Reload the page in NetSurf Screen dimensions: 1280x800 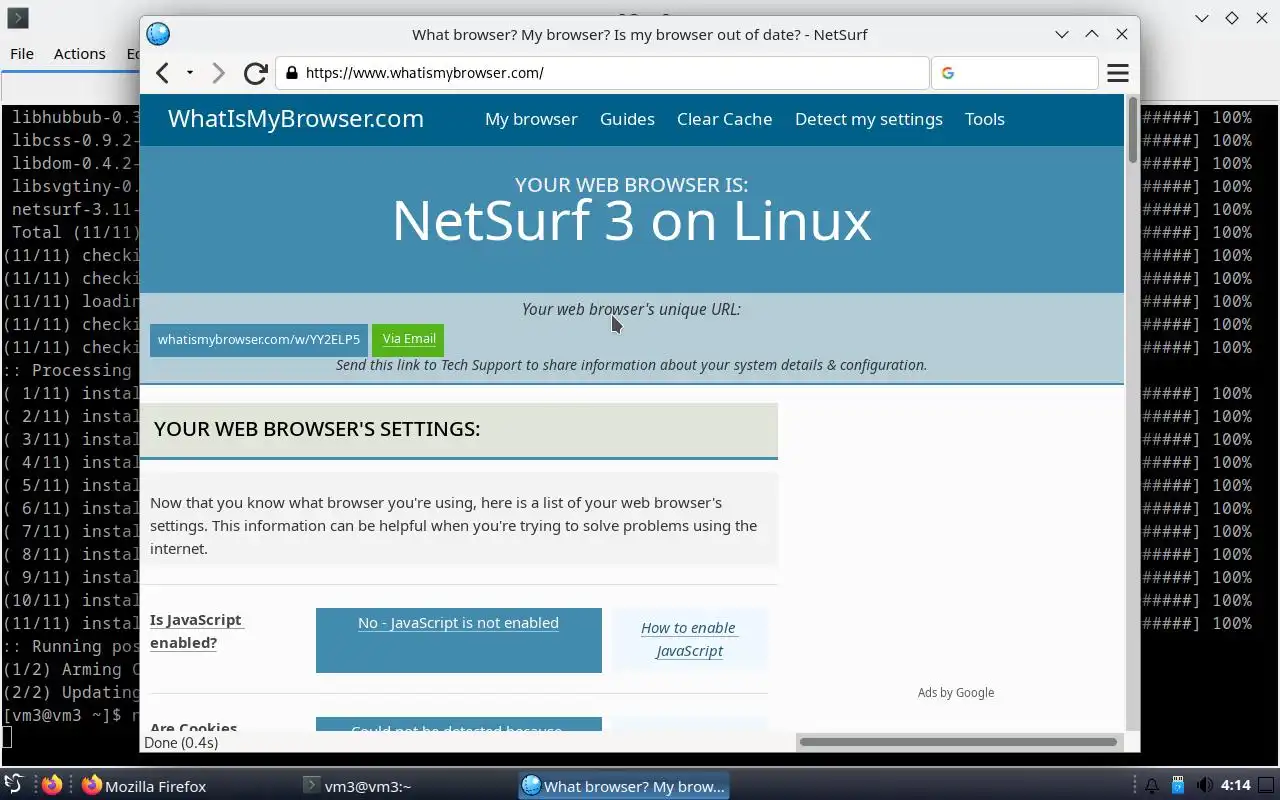(255, 73)
